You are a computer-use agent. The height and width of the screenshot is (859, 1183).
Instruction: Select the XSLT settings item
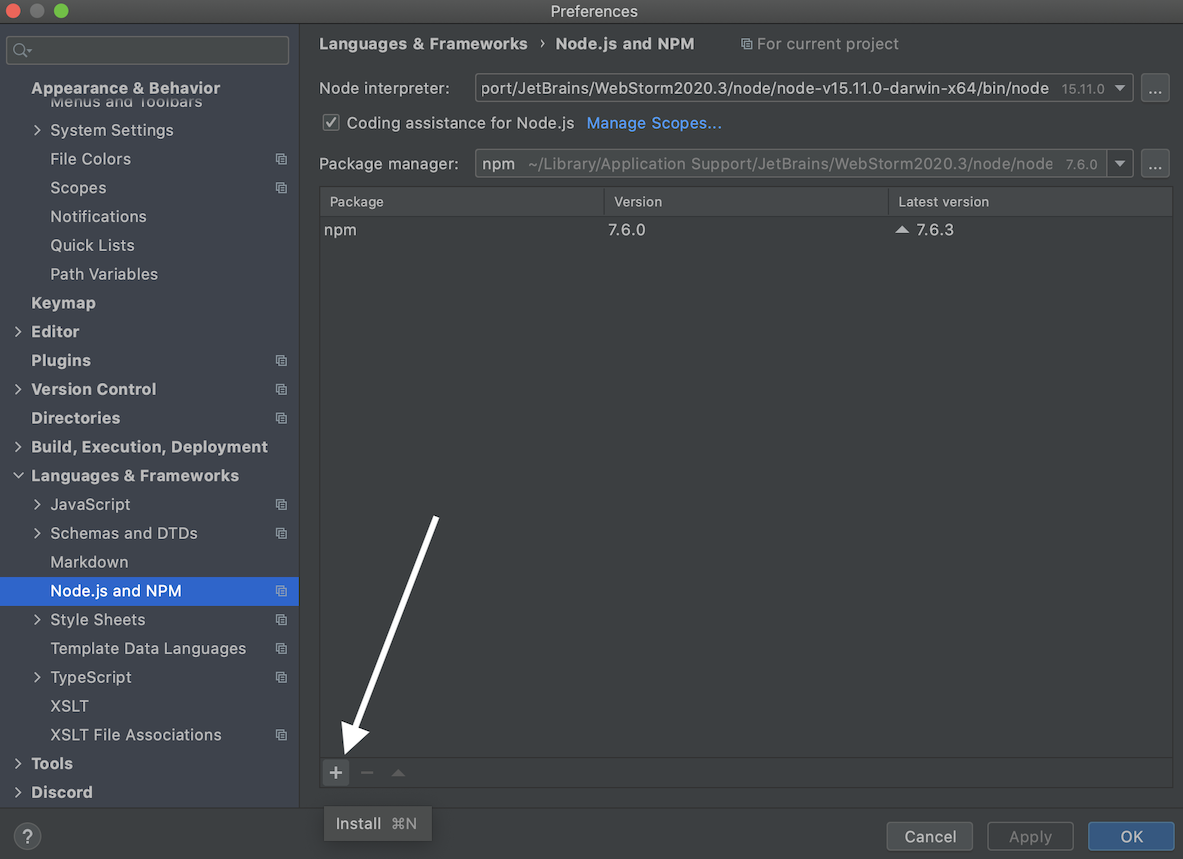[x=69, y=706]
